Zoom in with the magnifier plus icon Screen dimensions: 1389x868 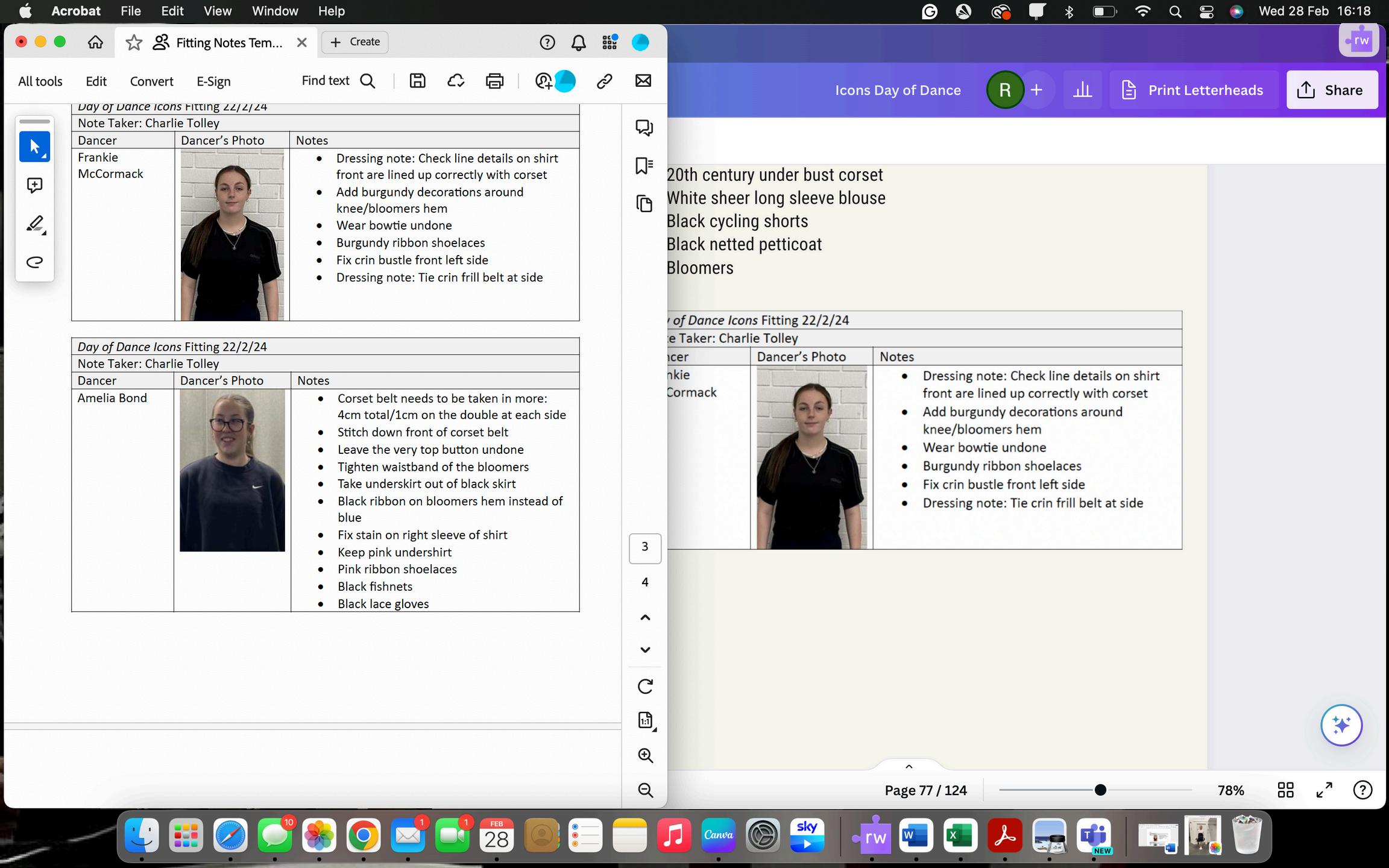click(x=645, y=755)
